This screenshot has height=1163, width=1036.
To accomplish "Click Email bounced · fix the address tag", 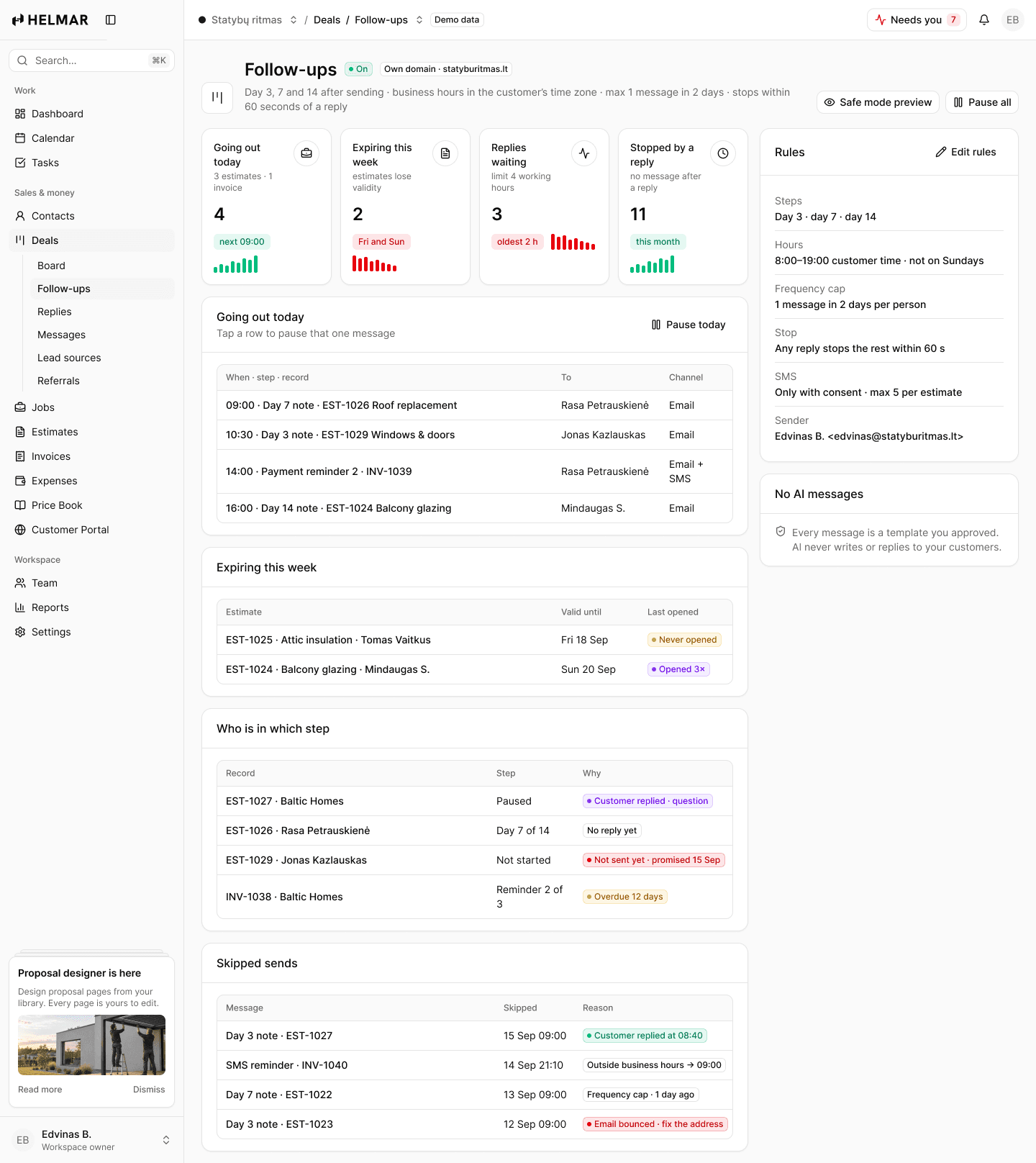I will click(x=655, y=1124).
